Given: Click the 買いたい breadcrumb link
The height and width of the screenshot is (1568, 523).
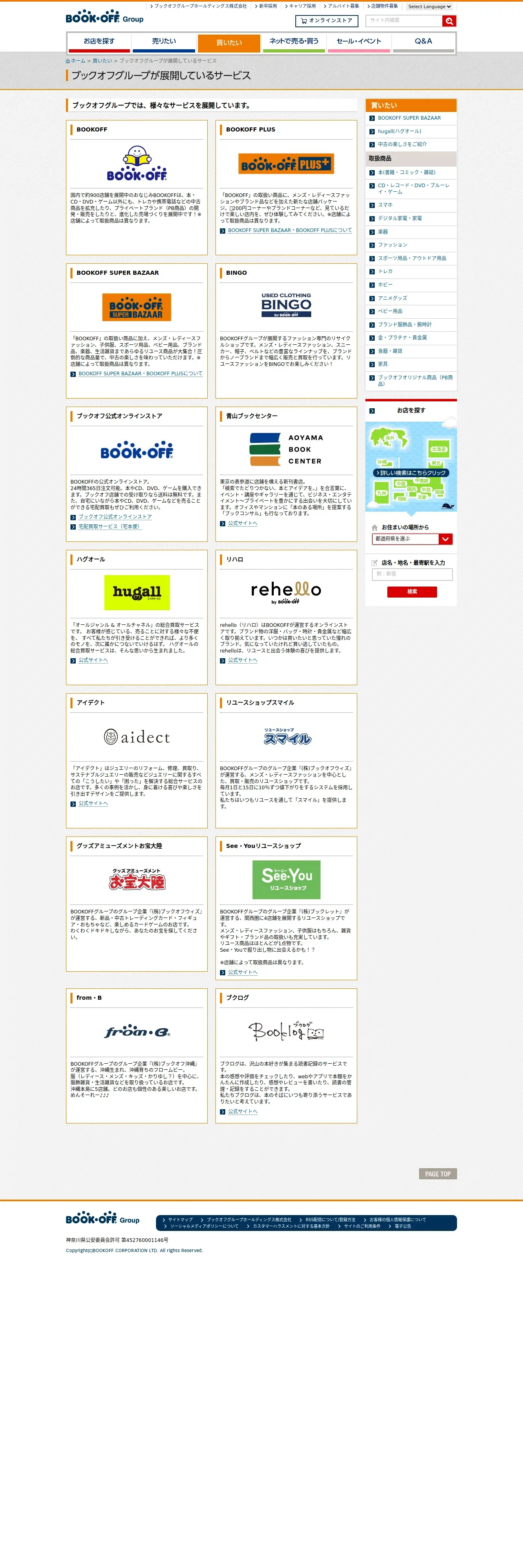Looking at the screenshot, I should point(102,61).
